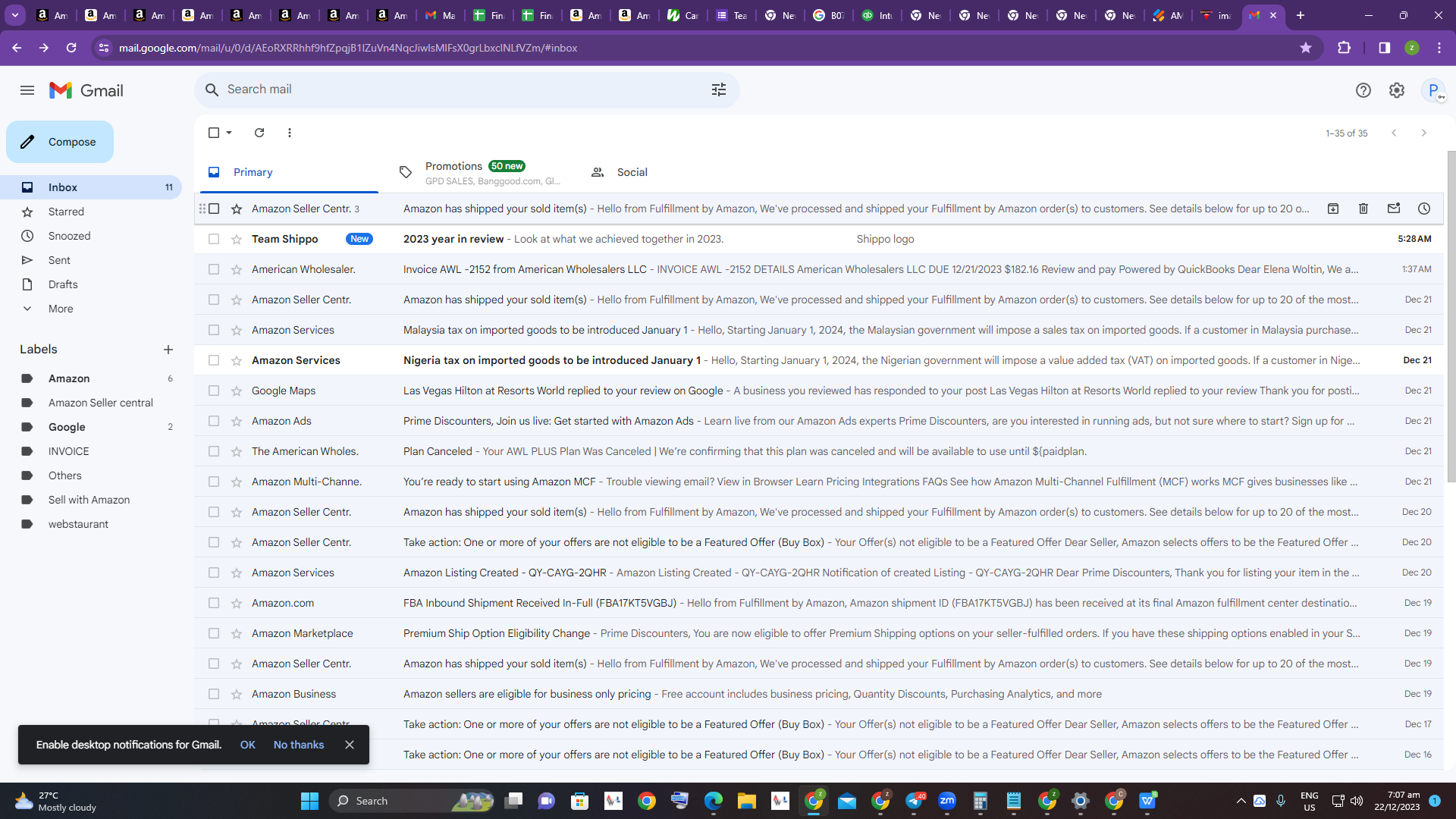Select the Amazon Multi-Channel email checkbox
This screenshot has width=1456, height=819.
214,482
